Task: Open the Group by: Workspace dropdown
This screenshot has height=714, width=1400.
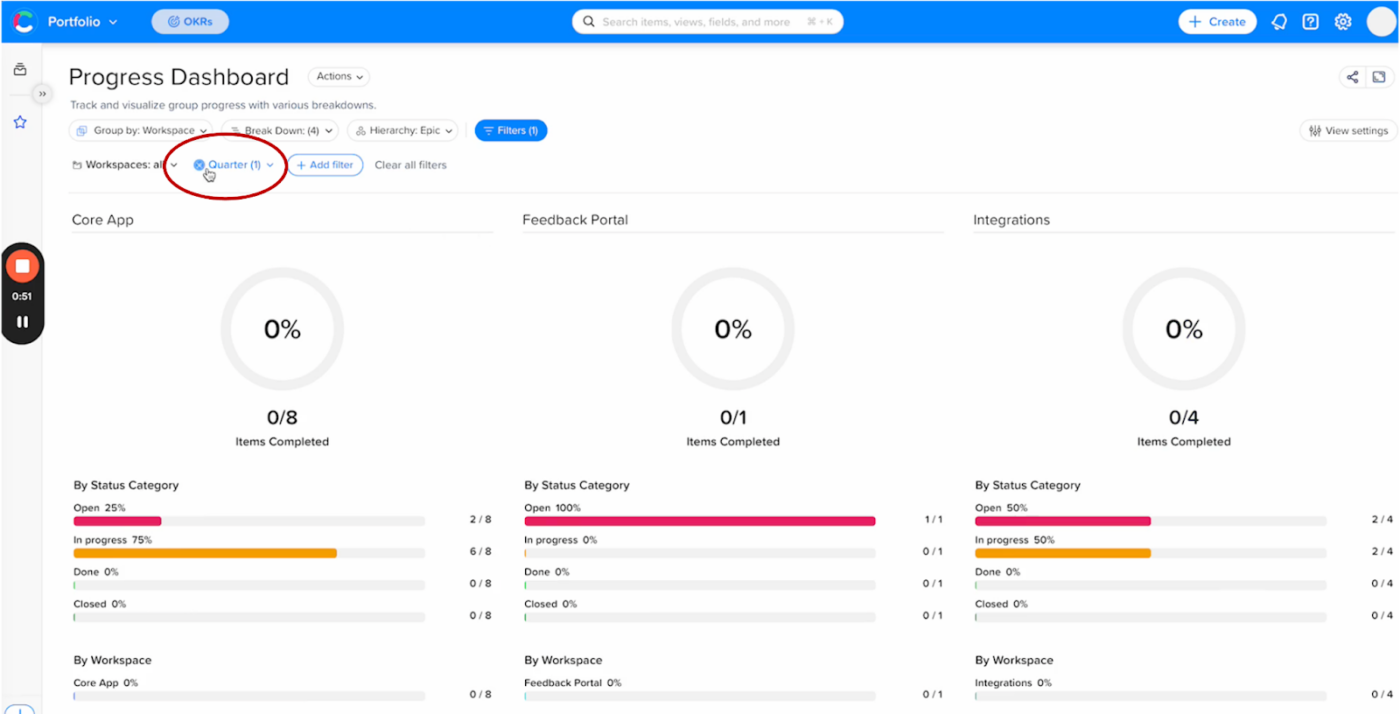Action: (140, 131)
